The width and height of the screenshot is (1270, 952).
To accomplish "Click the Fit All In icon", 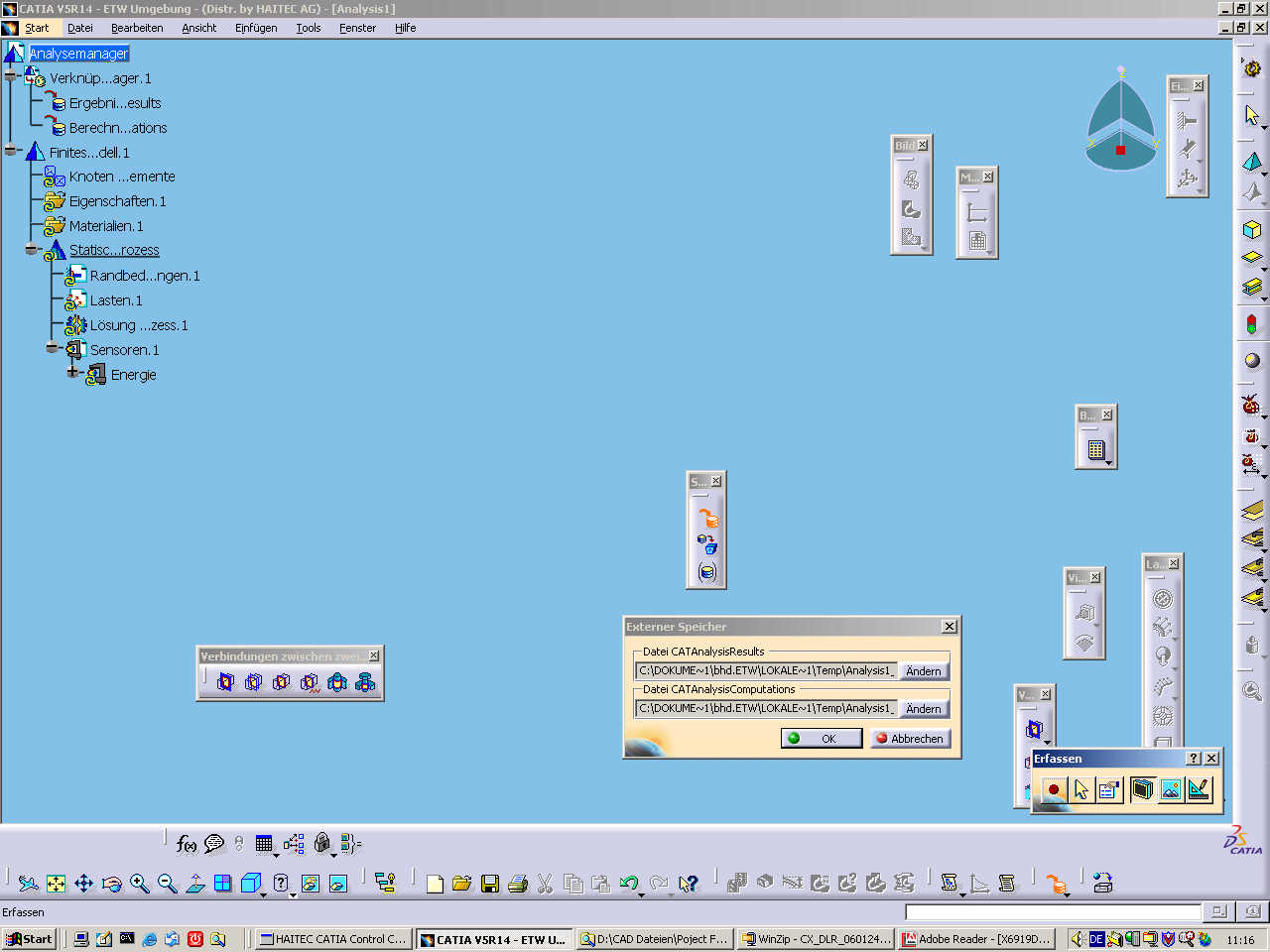I will click(57, 883).
